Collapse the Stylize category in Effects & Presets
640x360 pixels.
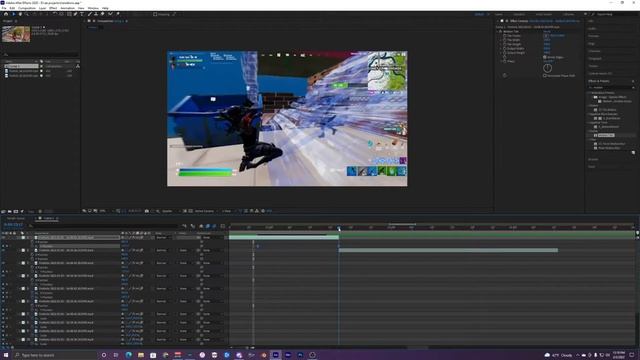[x=589, y=131]
